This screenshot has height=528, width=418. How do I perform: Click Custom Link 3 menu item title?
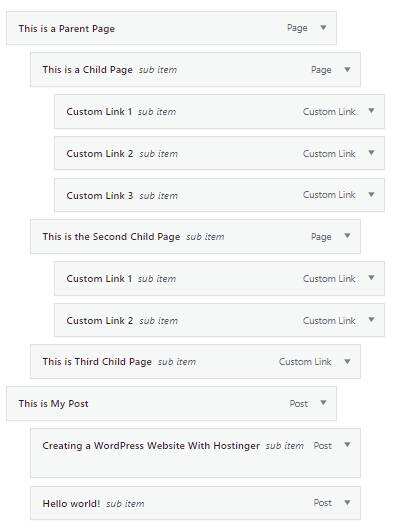pyautogui.click(x=100, y=195)
